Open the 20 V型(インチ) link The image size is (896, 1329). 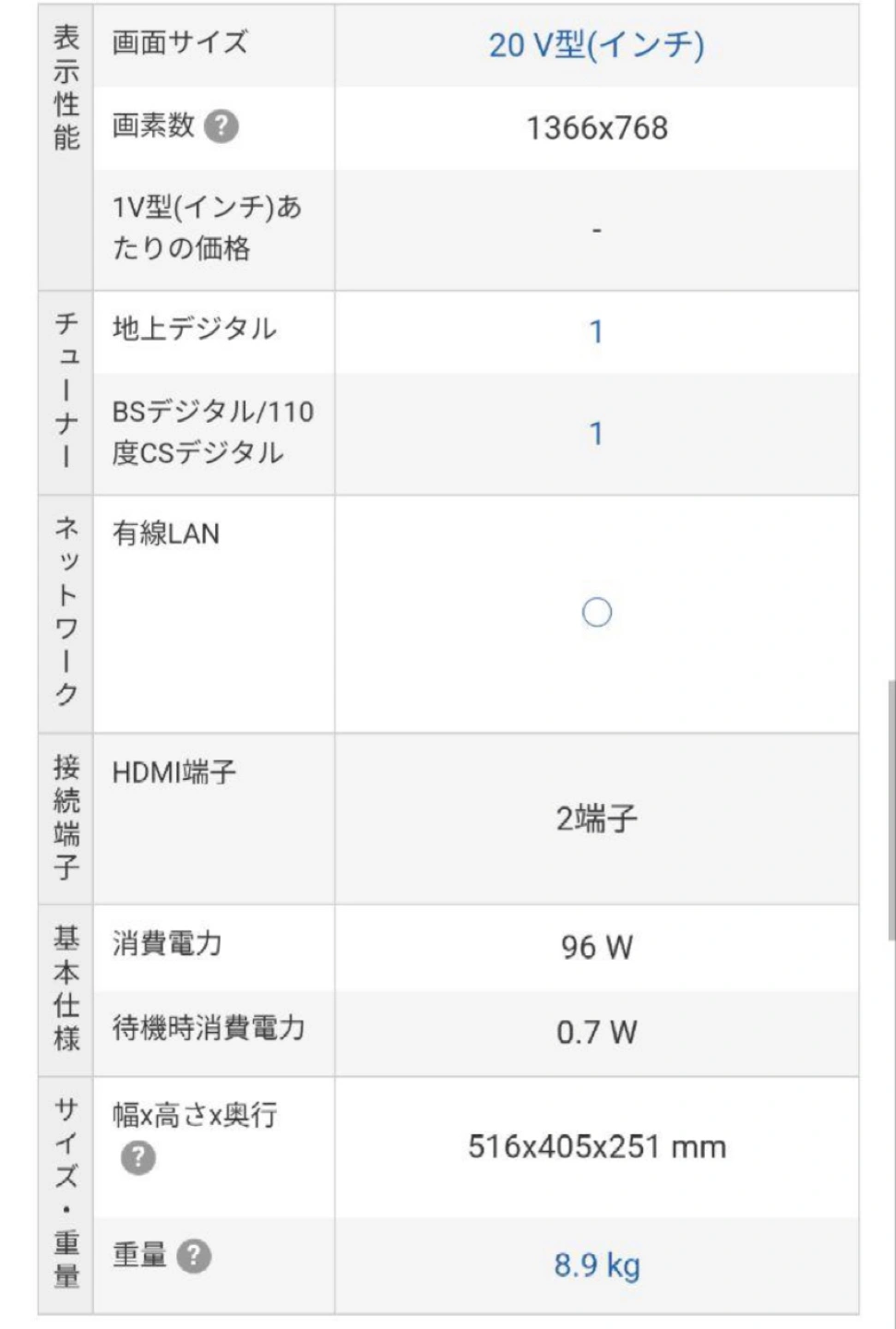tap(596, 44)
